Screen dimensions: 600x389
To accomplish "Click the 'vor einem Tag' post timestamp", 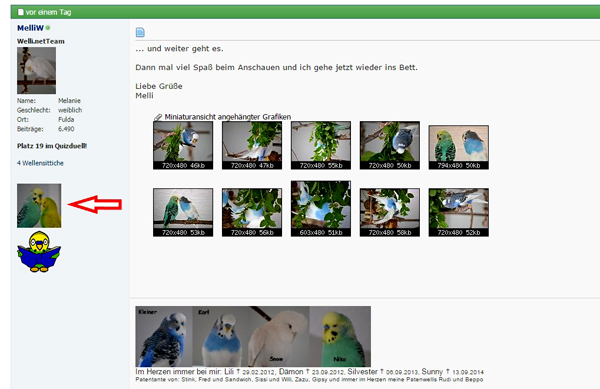I will 48,12.
